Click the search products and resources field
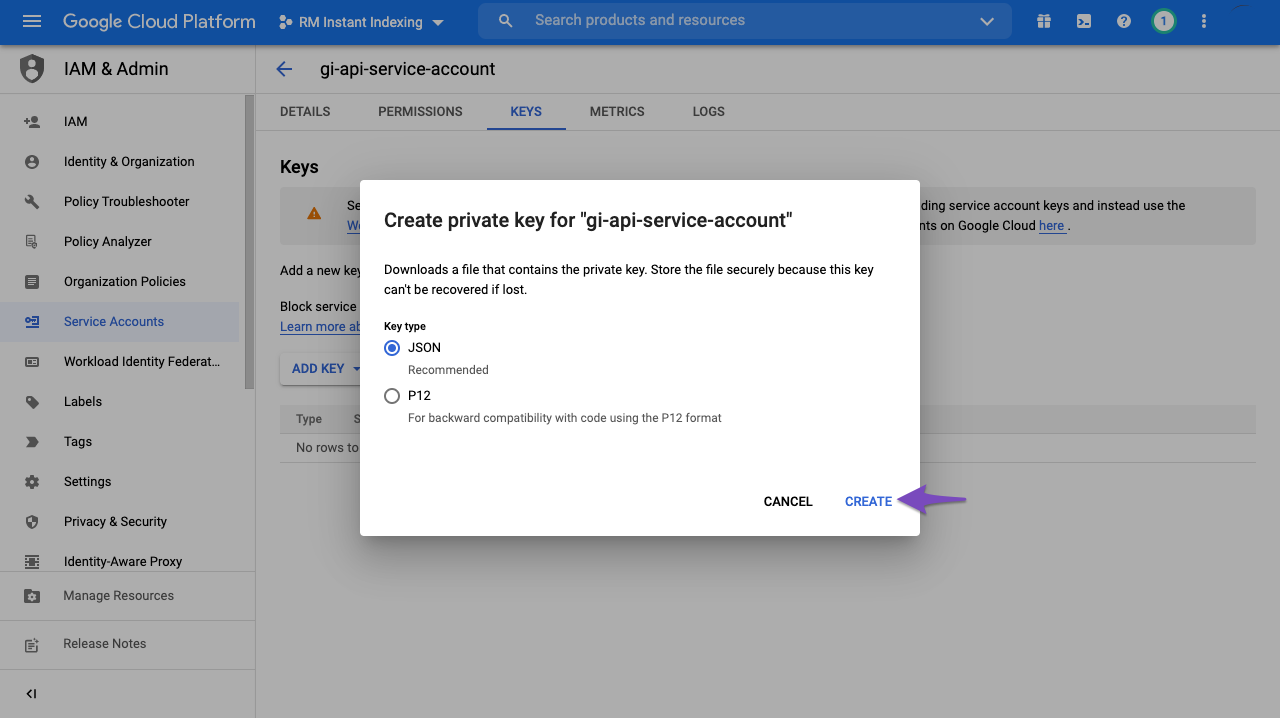The height and width of the screenshot is (718, 1280). 700,20
